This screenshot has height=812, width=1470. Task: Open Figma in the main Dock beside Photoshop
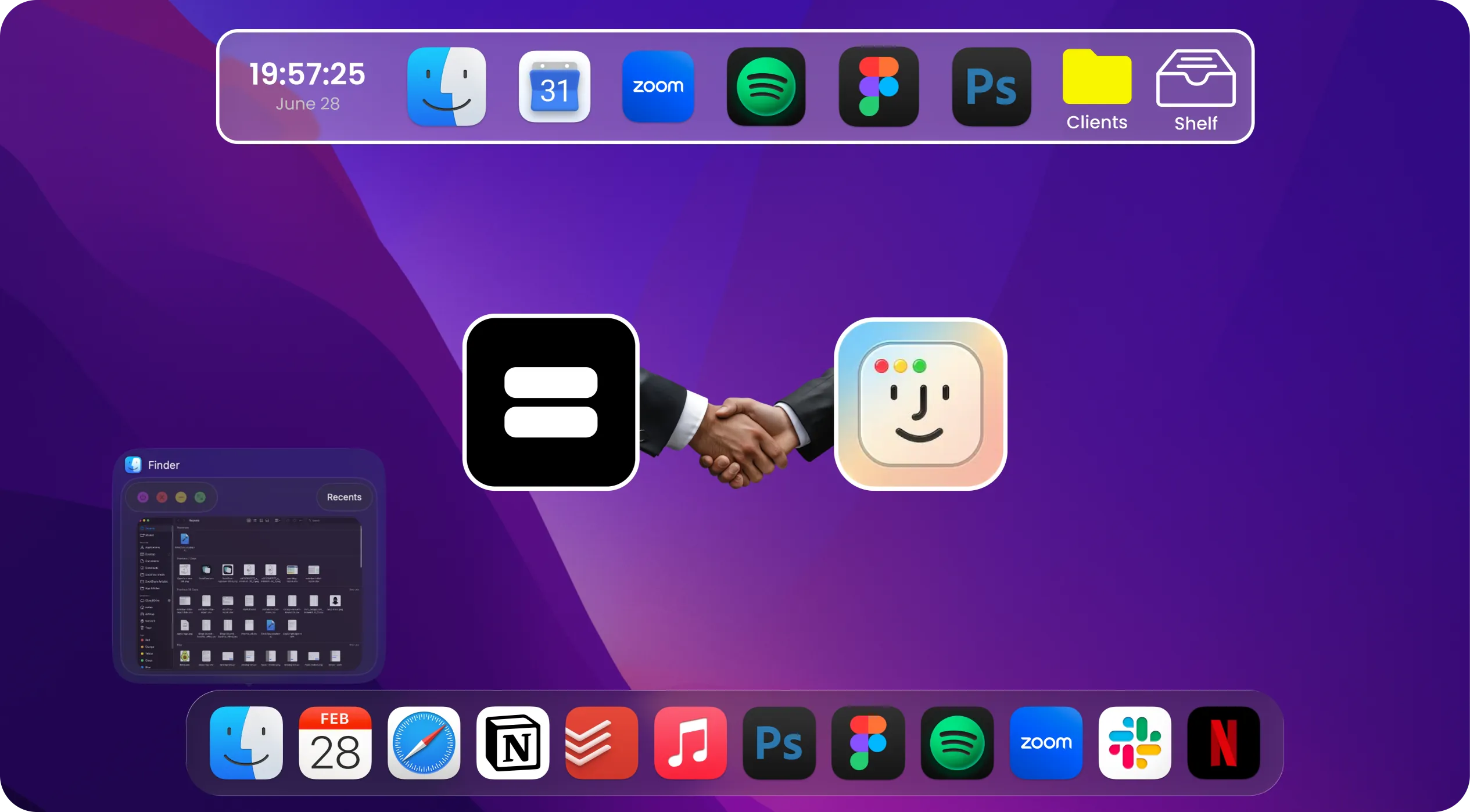[x=868, y=742]
